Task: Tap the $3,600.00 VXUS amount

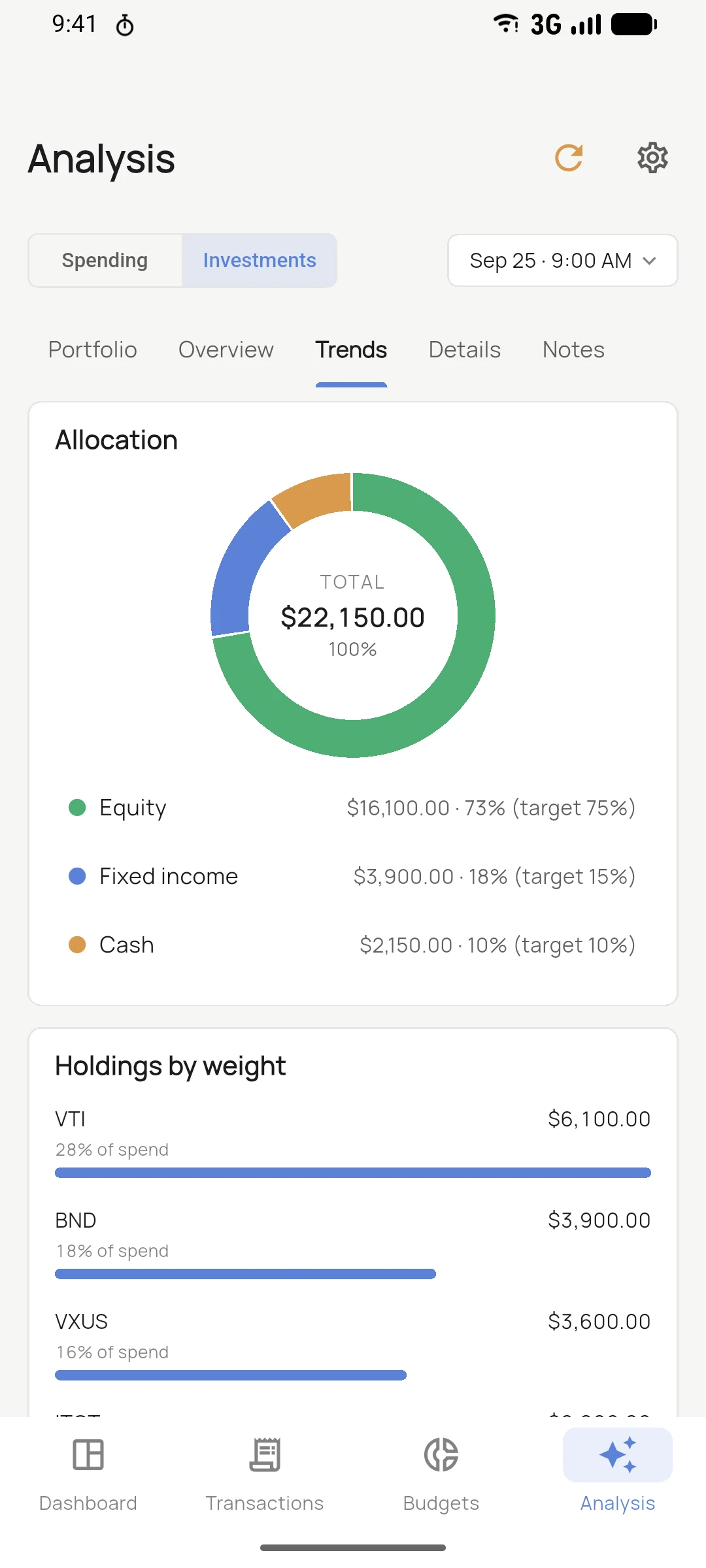Action: pyautogui.click(x=599, y=1322)
